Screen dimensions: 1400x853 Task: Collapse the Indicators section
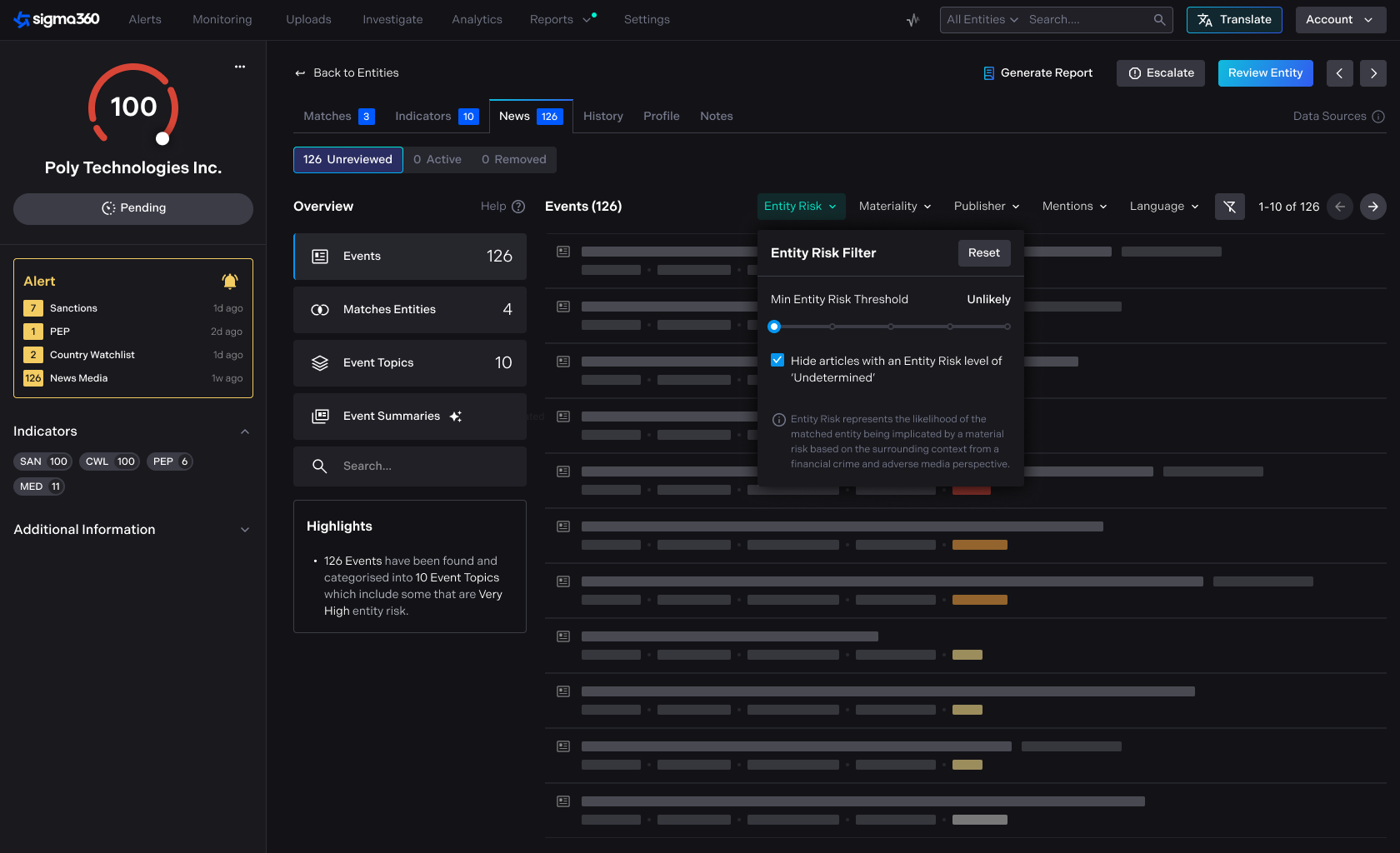245,431
